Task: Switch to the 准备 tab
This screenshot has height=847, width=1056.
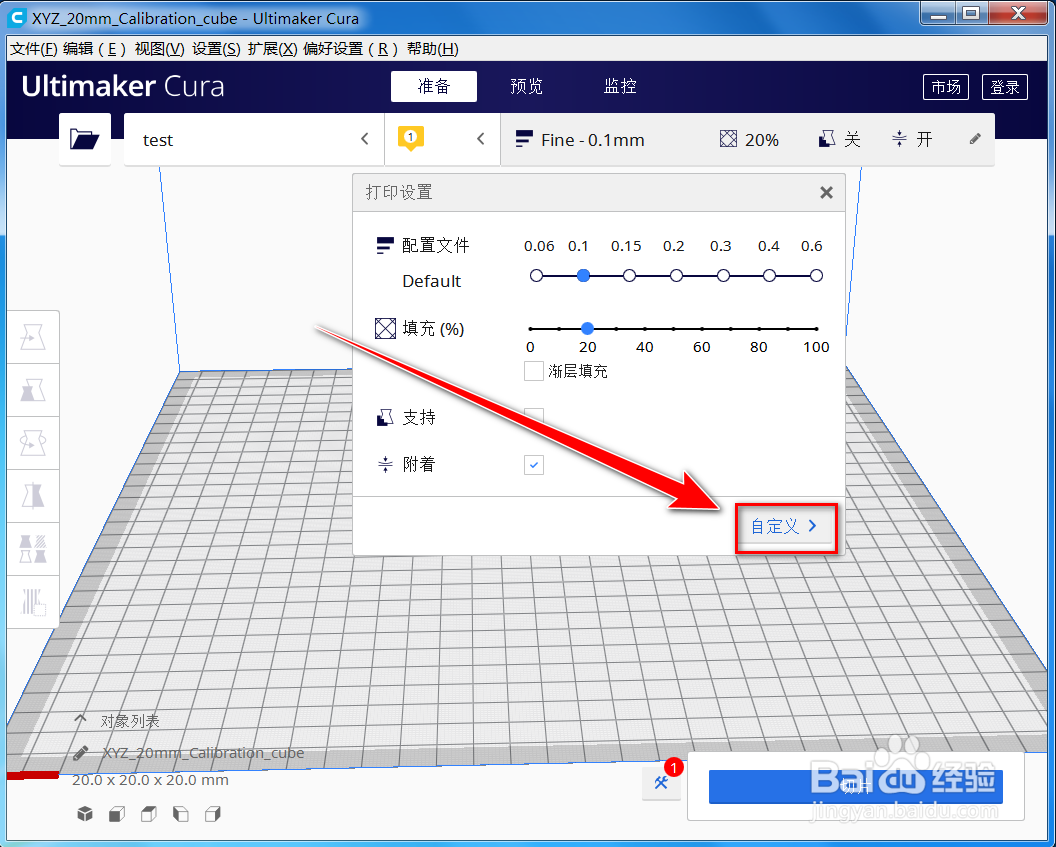Action: pos(434,86)
